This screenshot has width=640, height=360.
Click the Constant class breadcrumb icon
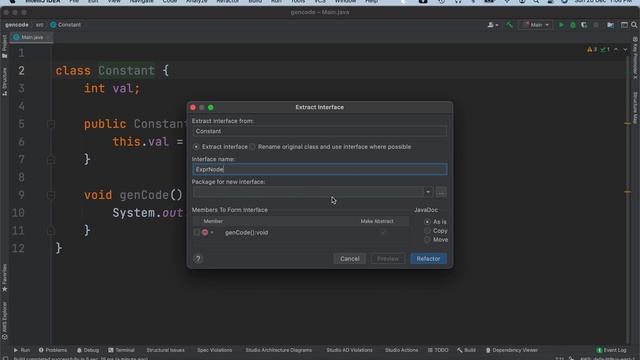(53, 25)
